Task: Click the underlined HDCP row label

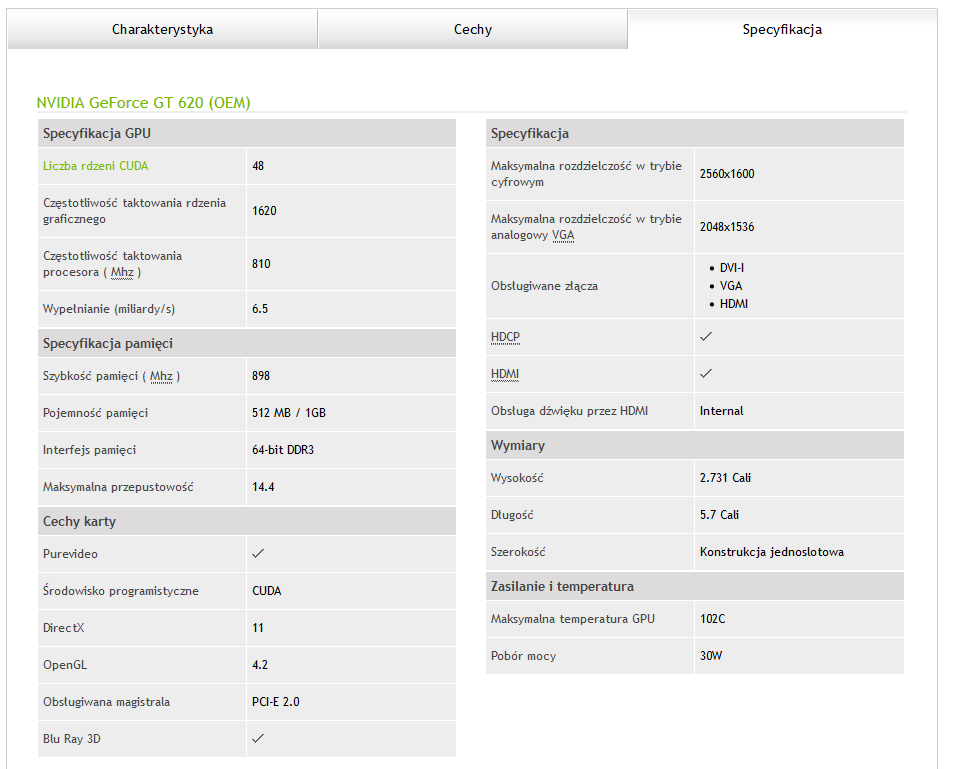Action: pyautogui.click(x=506, y=337)
